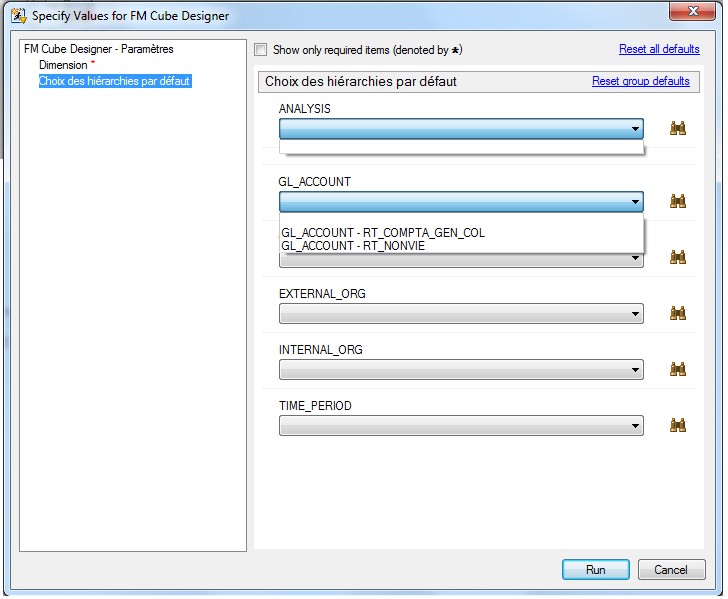
Task: Click 'Reset group defaults' link
Action: click(640, 81)
